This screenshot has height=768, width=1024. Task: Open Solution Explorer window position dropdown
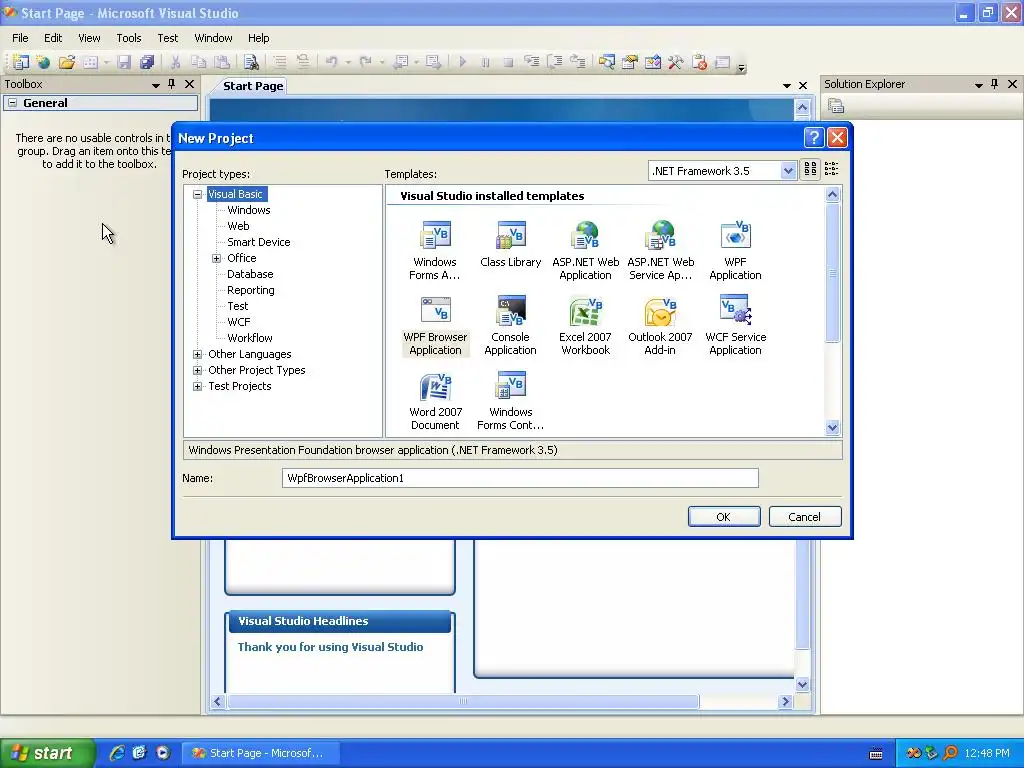click(978, 85)
